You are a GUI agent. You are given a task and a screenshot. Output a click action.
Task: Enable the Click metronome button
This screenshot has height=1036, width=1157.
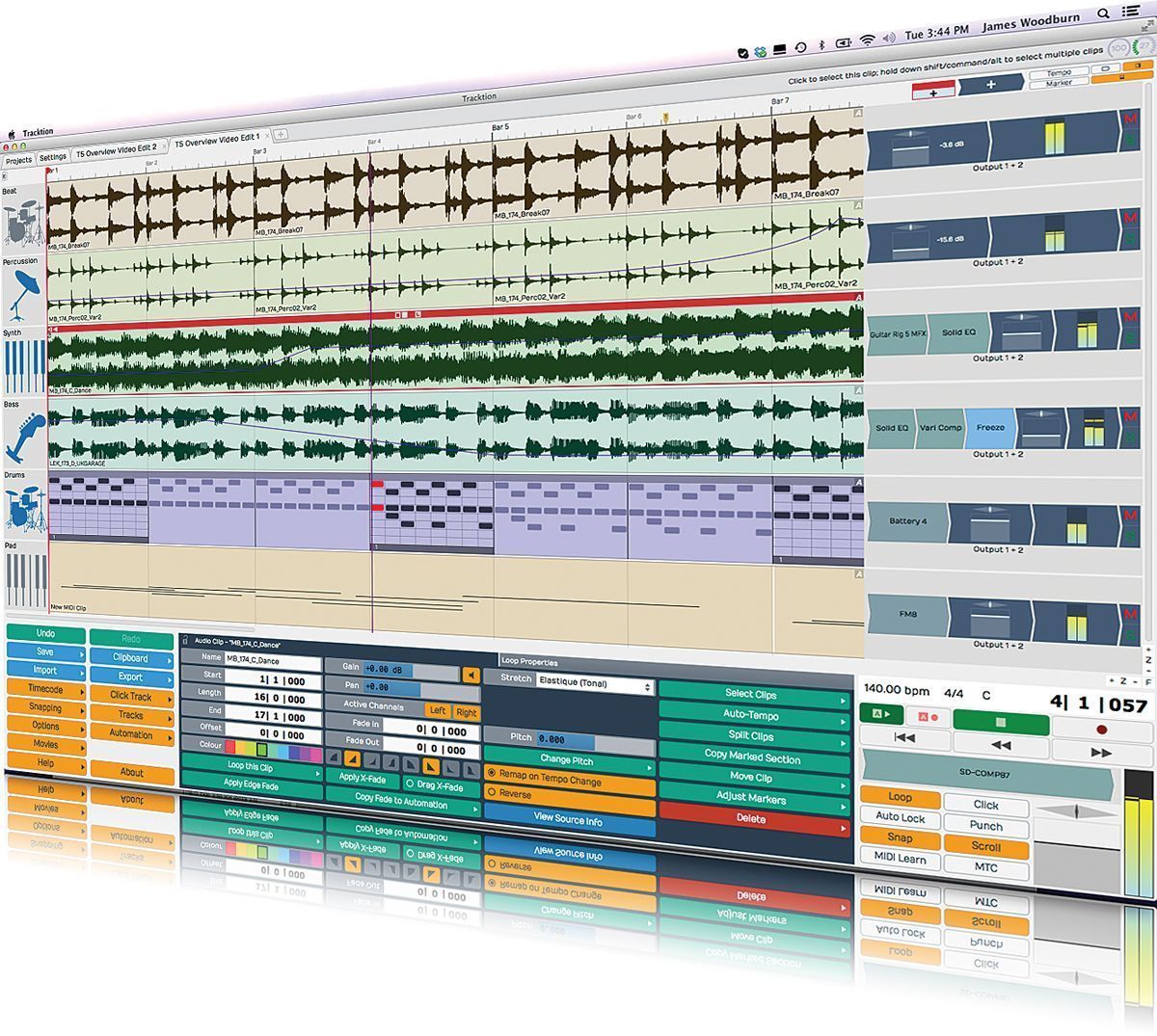pyautogui.click(x=985, y=805)
